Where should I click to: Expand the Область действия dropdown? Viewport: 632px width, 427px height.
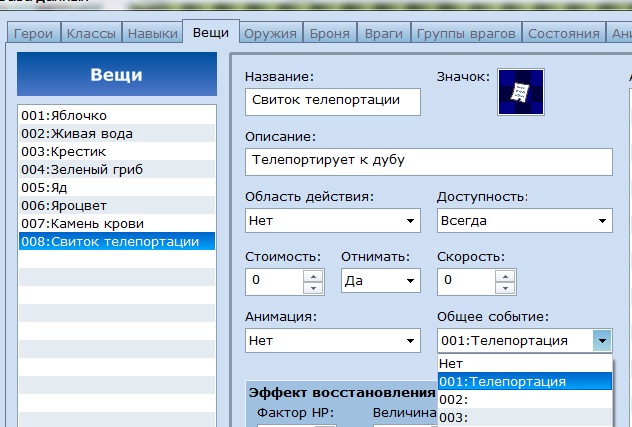coord(410,221)
